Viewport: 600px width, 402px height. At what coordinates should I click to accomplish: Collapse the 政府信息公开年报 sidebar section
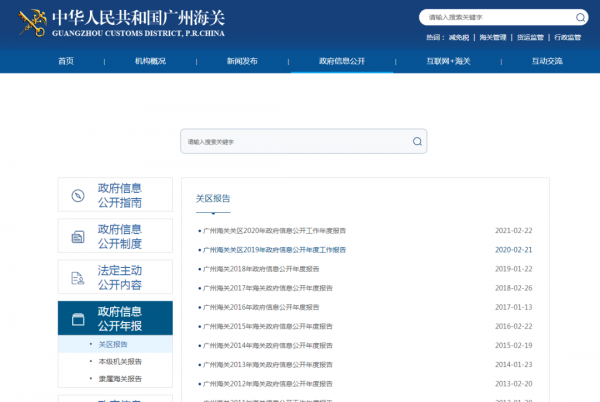click(119, 318)
